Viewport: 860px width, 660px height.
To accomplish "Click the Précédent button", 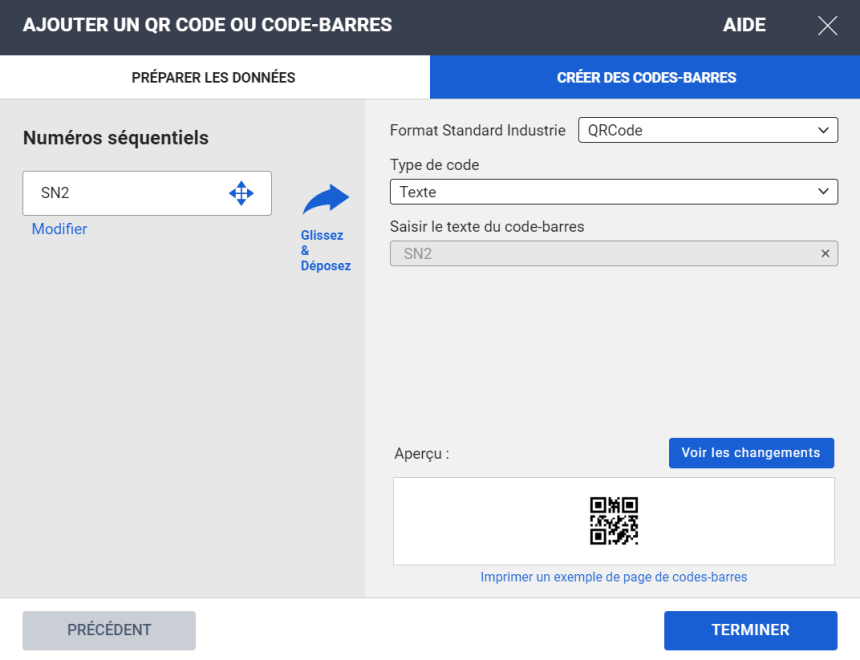I will click(109, 630).
